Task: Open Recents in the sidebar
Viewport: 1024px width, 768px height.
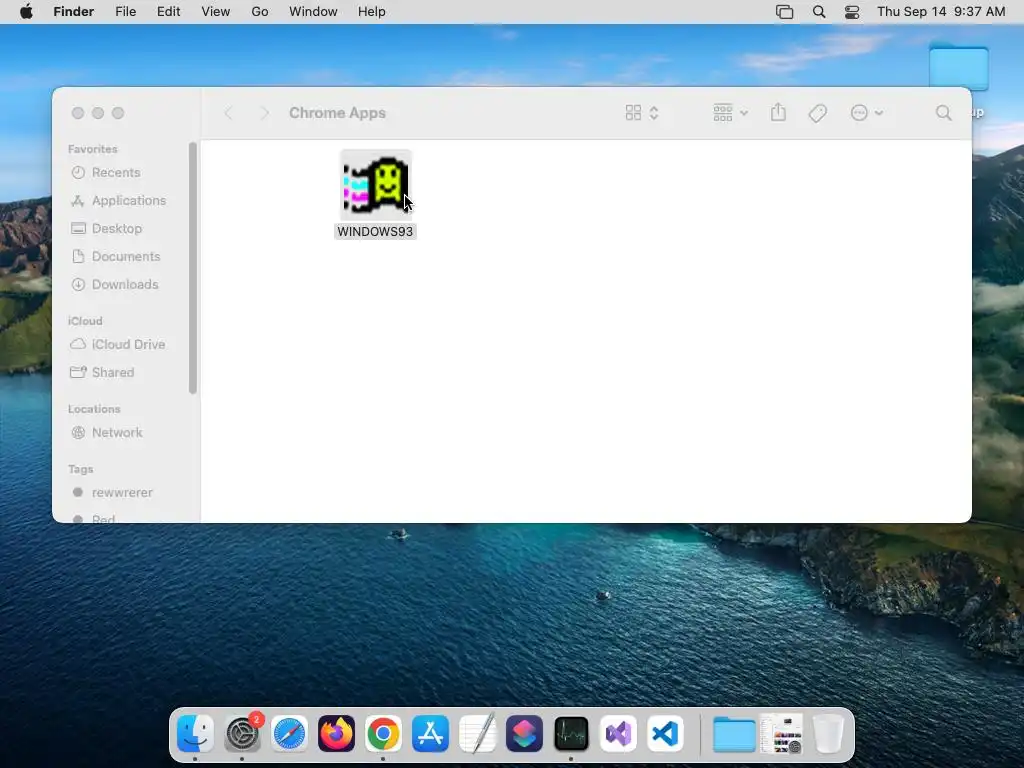Action: point(116,172)
